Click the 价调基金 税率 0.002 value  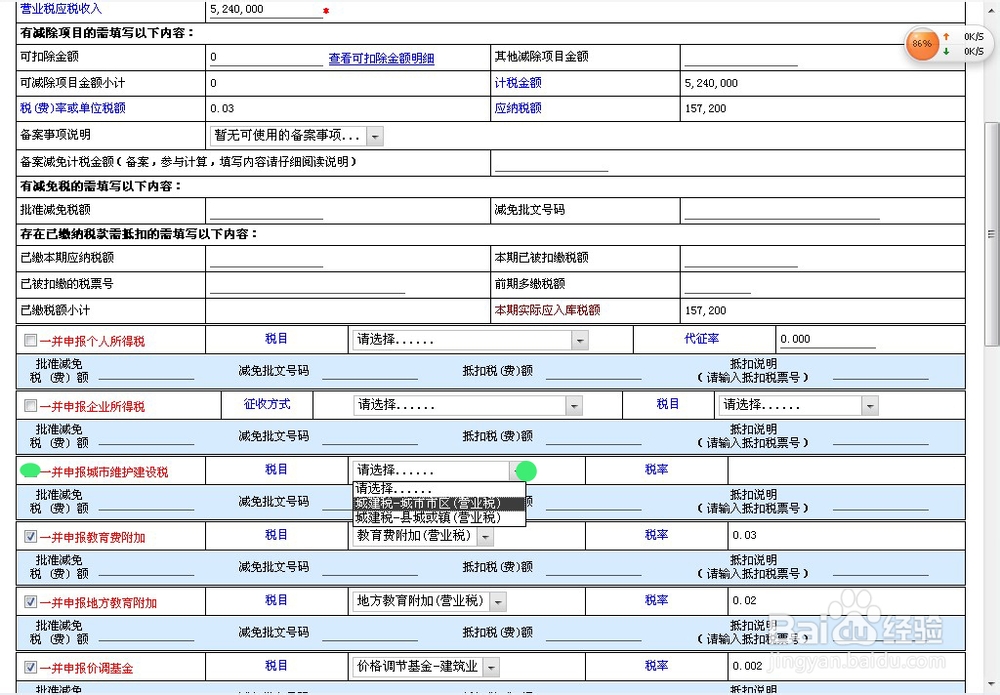[747, 666]
